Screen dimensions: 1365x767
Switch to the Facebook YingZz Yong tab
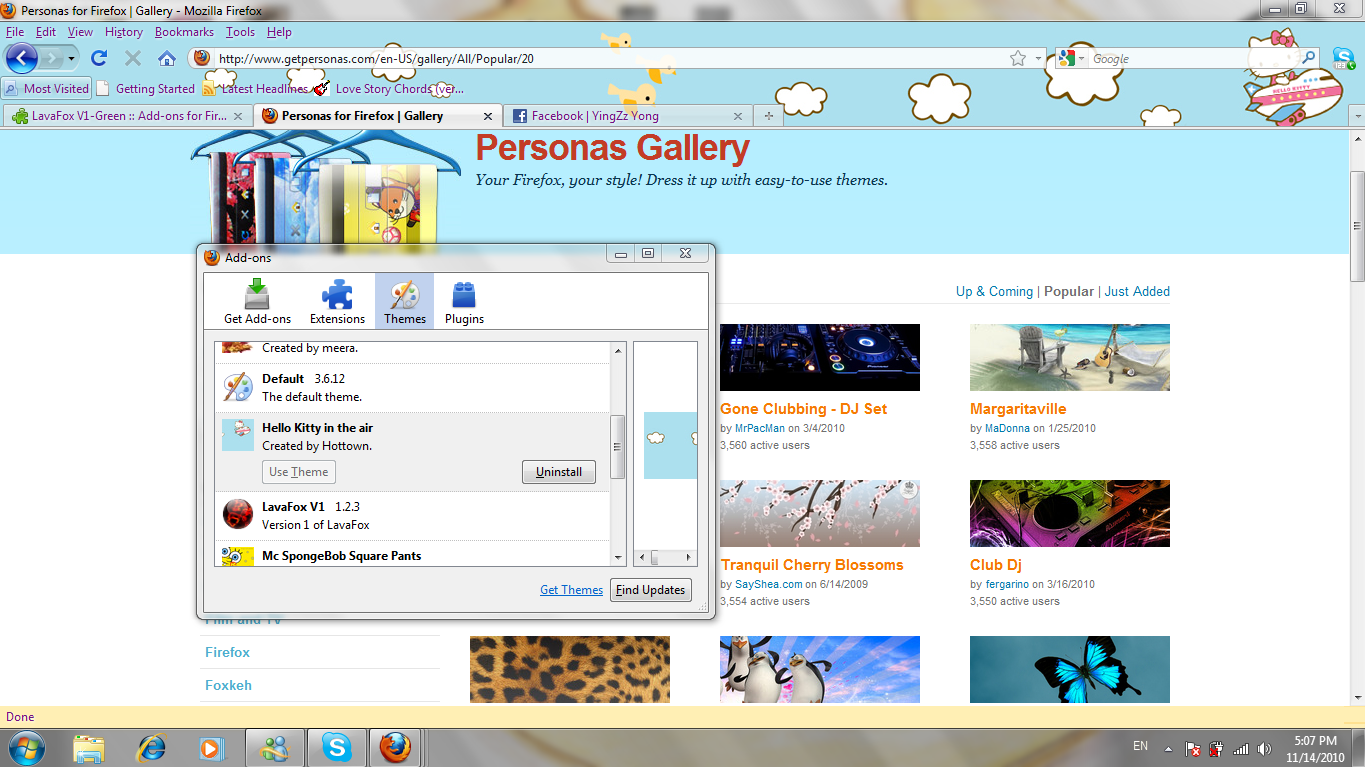click(x=627, y=116)
